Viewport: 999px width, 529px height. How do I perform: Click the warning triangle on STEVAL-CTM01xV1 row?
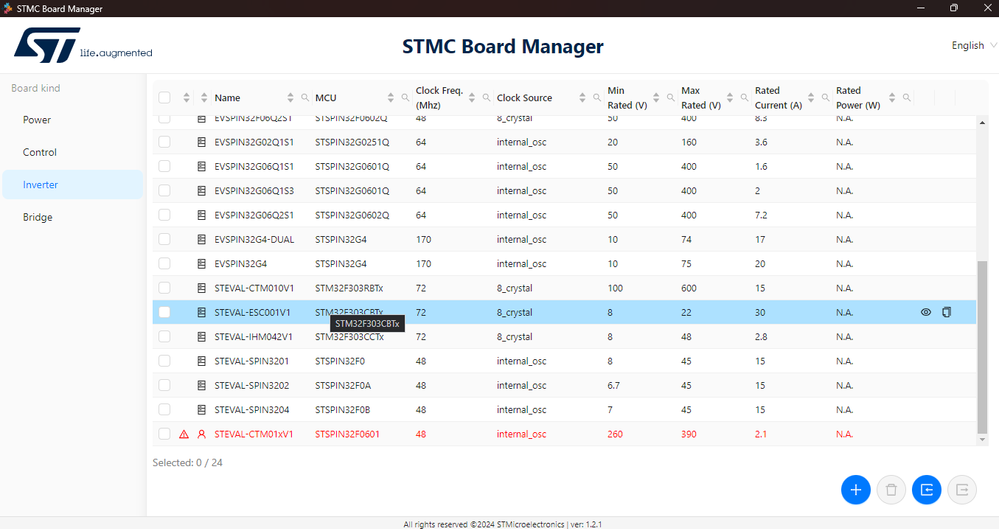click(x=184, y=434)
